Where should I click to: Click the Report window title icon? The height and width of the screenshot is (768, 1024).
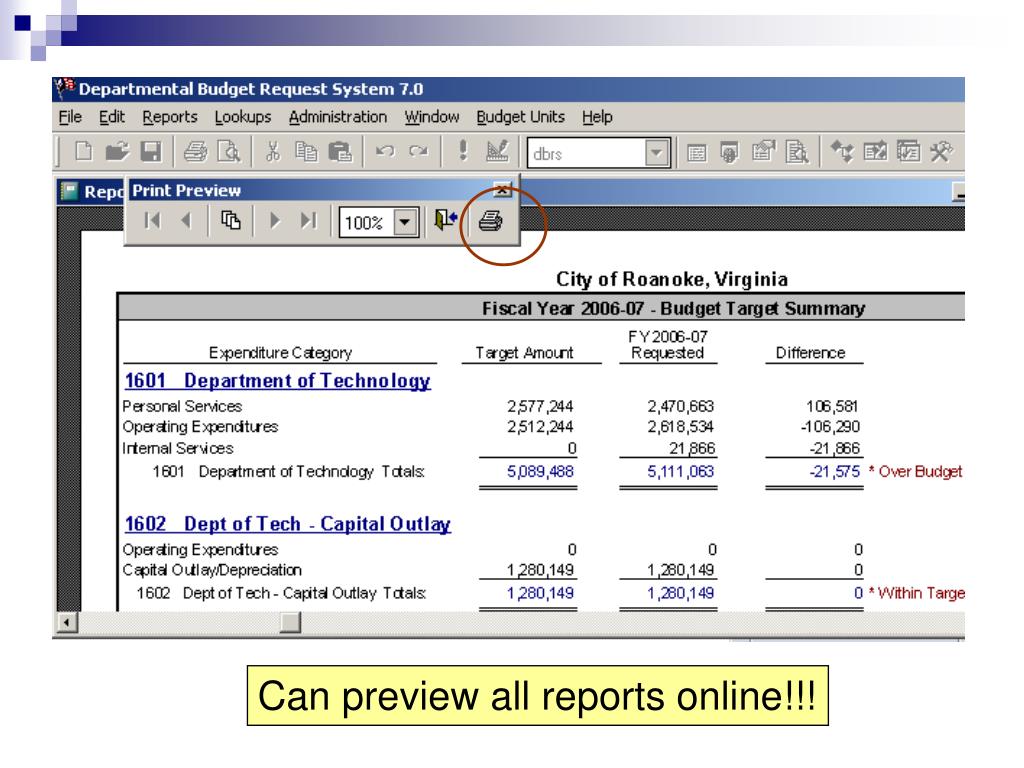69,191
